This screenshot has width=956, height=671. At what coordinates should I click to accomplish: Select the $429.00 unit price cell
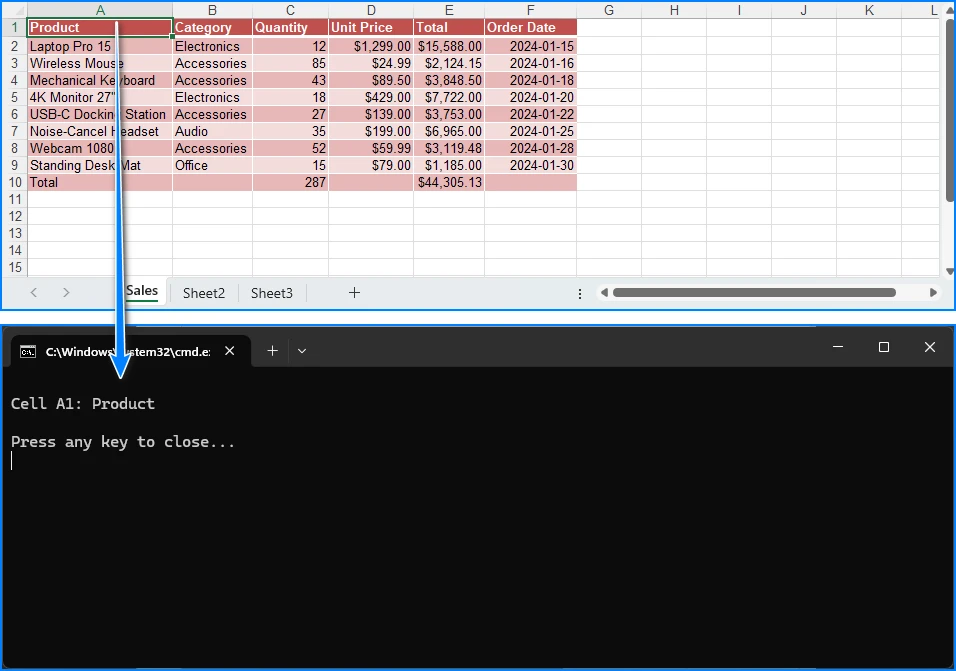pos(371,98)
